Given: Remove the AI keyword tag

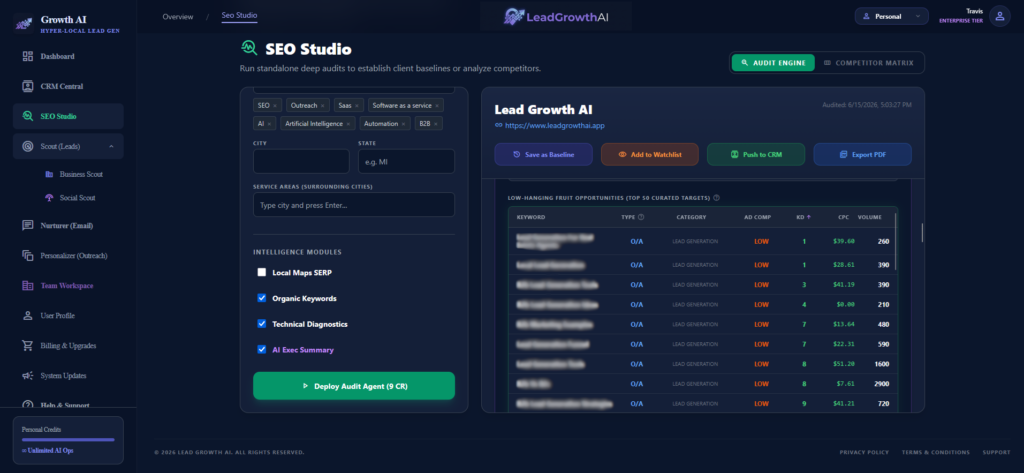Looking at the screenshot, I should tap(269, 123).
